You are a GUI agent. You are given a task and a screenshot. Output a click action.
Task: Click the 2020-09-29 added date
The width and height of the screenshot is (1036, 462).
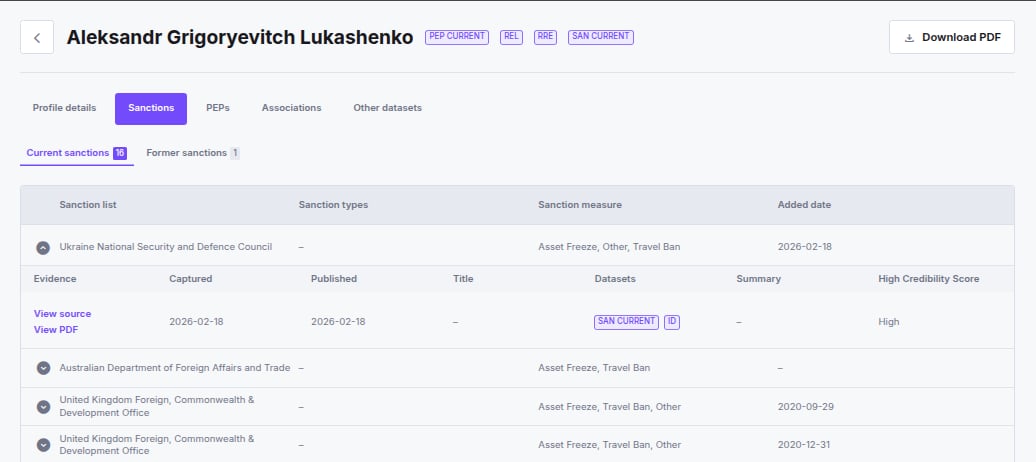pyautogui.click(x=805, y=407)
